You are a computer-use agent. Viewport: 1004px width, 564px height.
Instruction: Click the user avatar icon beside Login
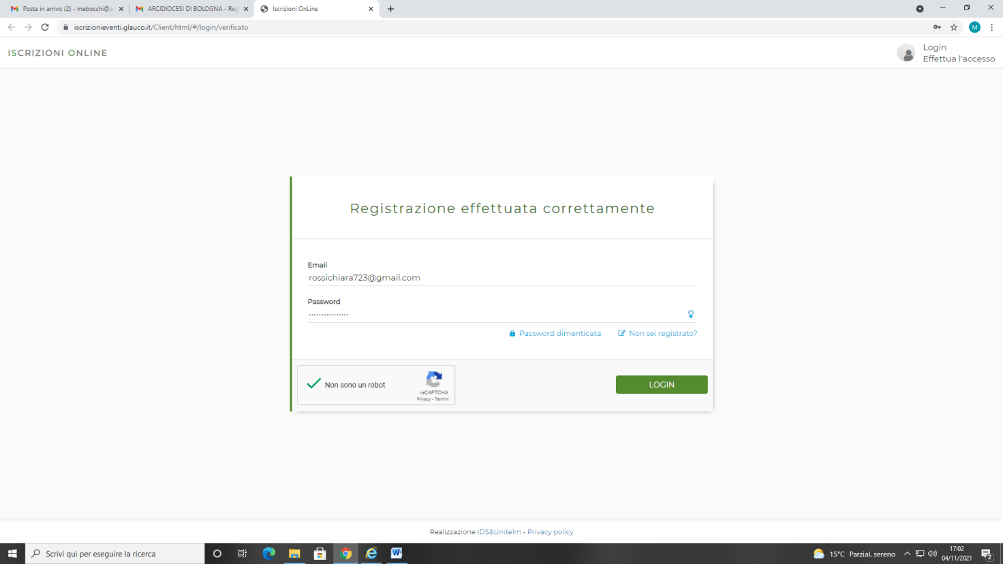[906, 53]
